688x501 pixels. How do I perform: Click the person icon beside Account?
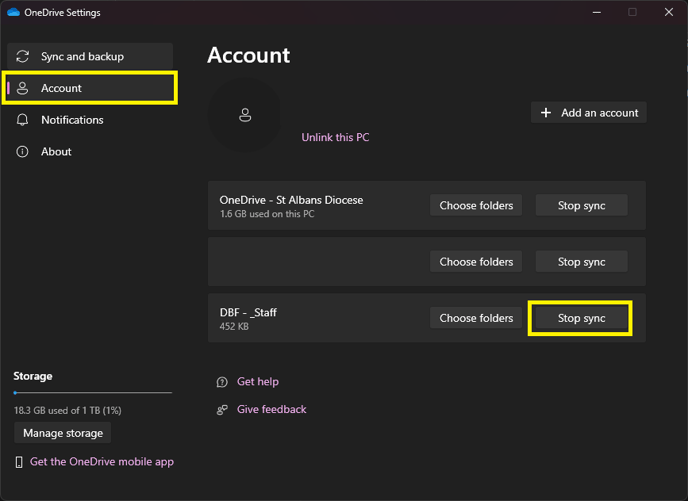pos(22,88)
